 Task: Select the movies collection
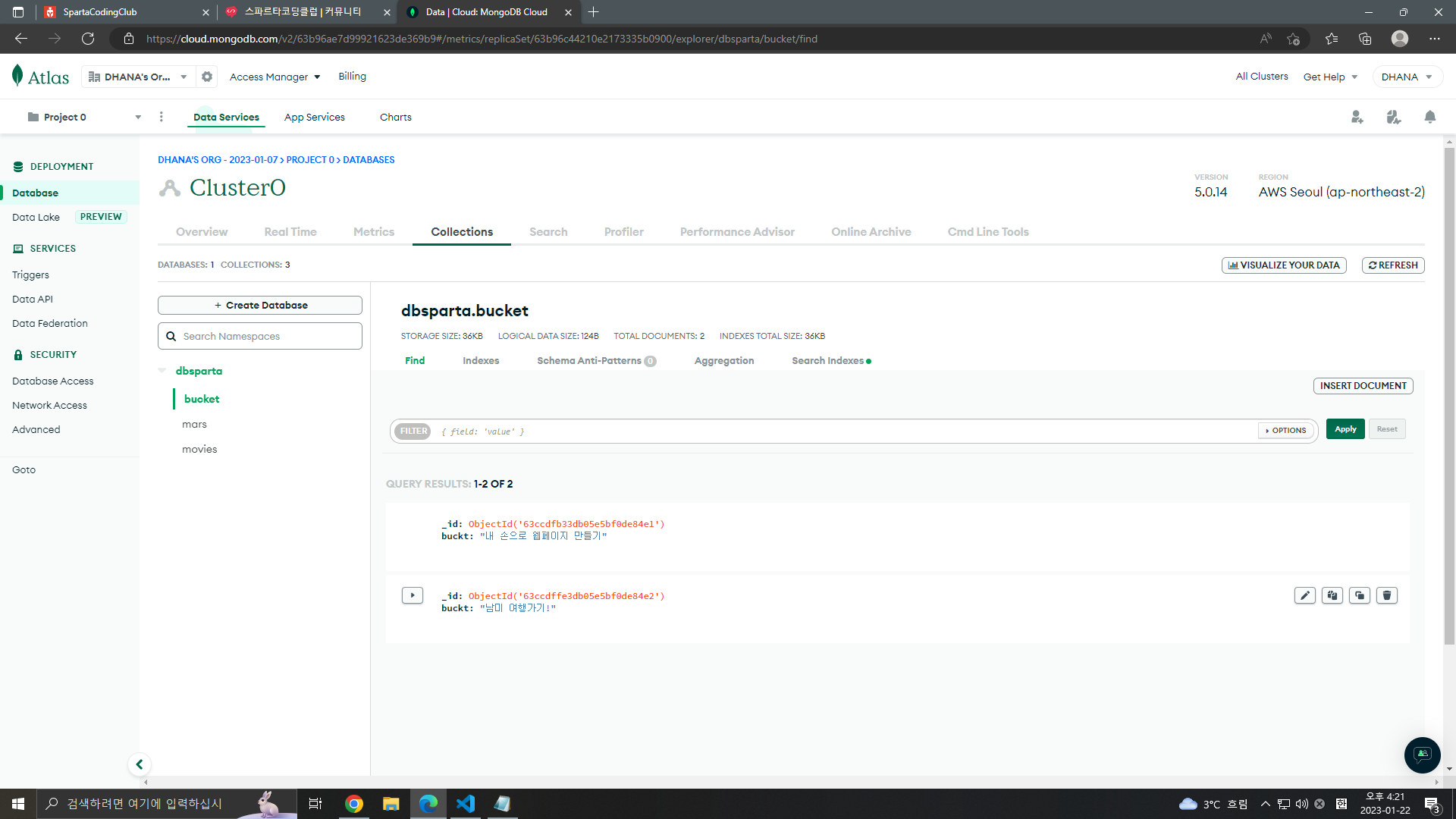(199, 449)
